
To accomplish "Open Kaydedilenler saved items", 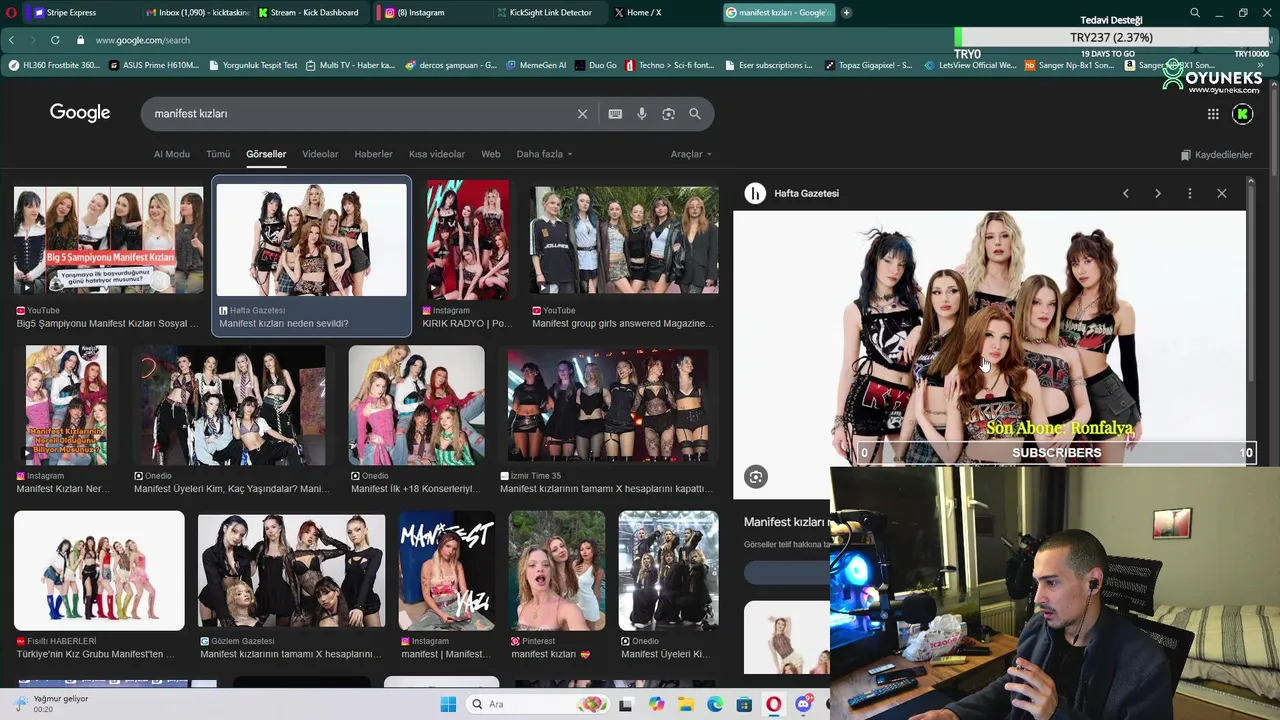I will click(1216, 155).
